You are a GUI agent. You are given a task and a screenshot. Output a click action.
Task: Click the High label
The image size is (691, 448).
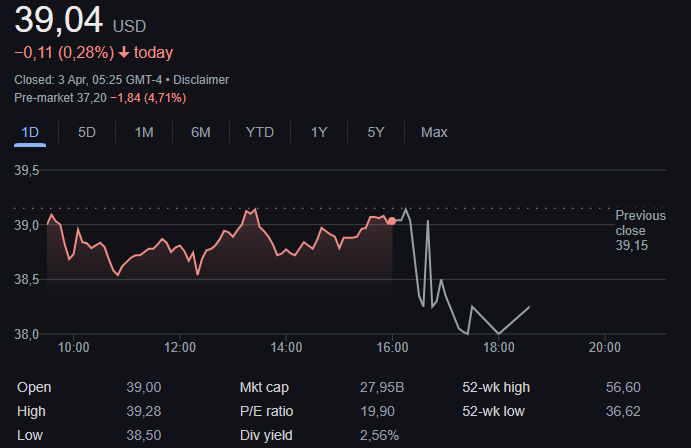[31, 411]
